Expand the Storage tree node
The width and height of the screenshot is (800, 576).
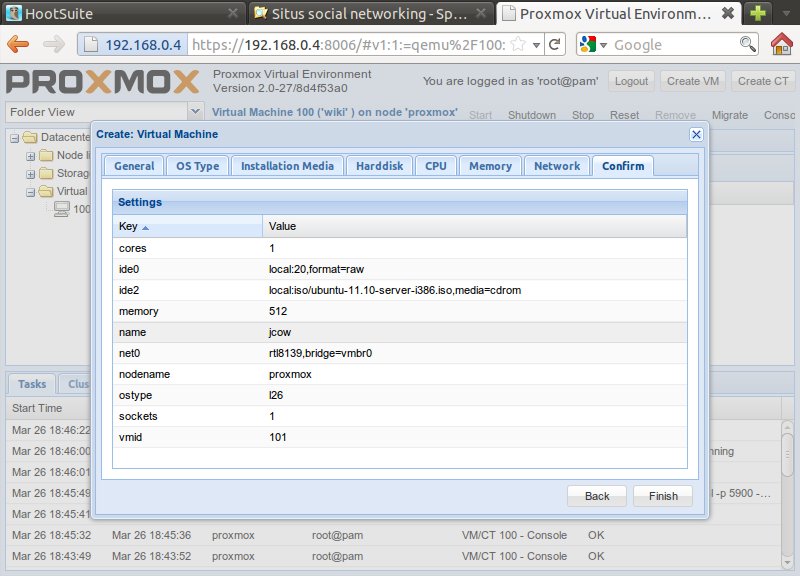pos(30,173)
